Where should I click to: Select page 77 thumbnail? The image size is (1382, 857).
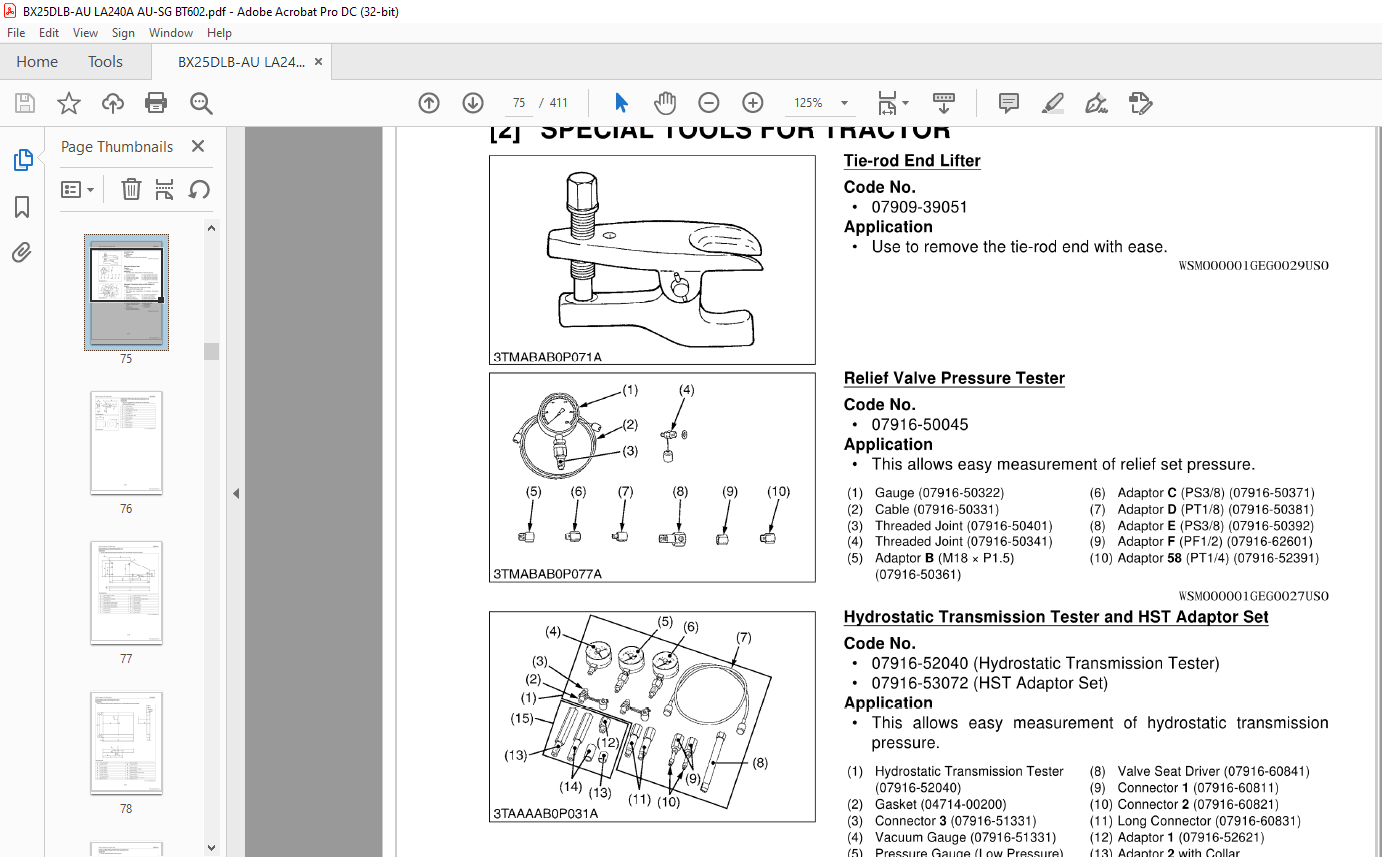click(x=126, y=592)
